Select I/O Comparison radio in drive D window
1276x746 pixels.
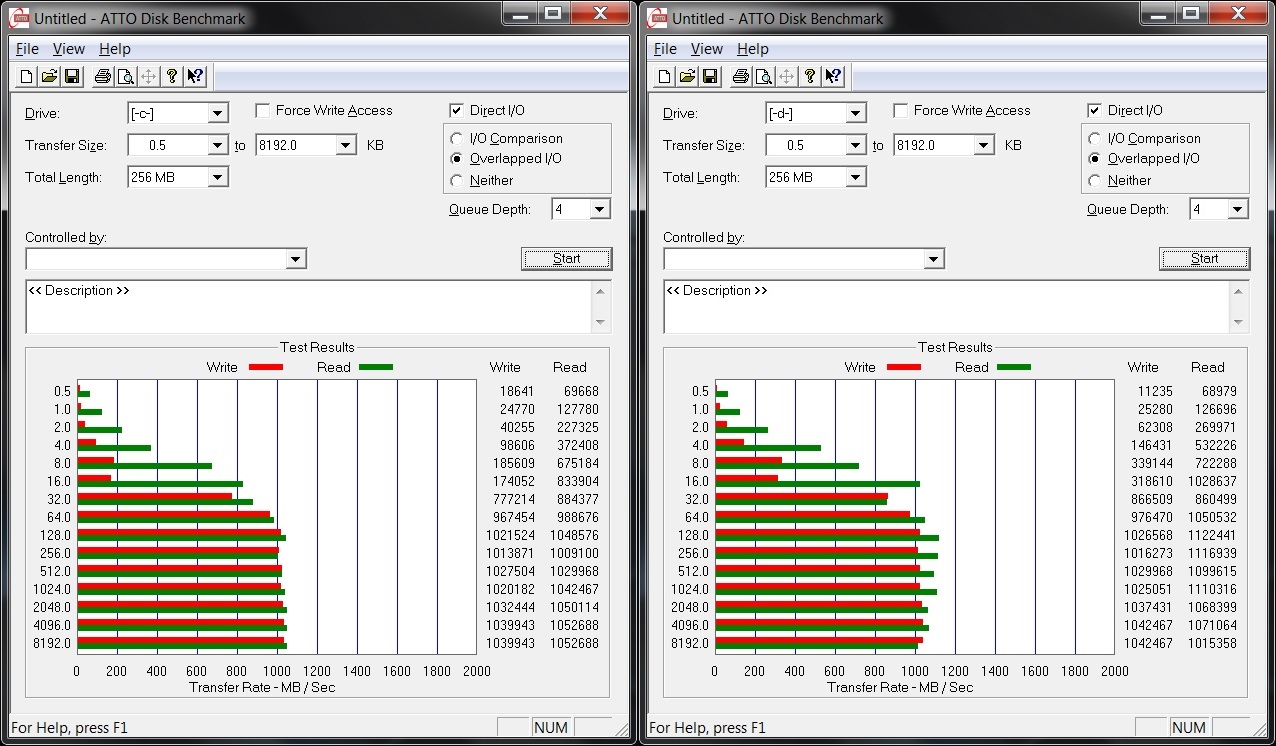click(x=1095, y=139)
